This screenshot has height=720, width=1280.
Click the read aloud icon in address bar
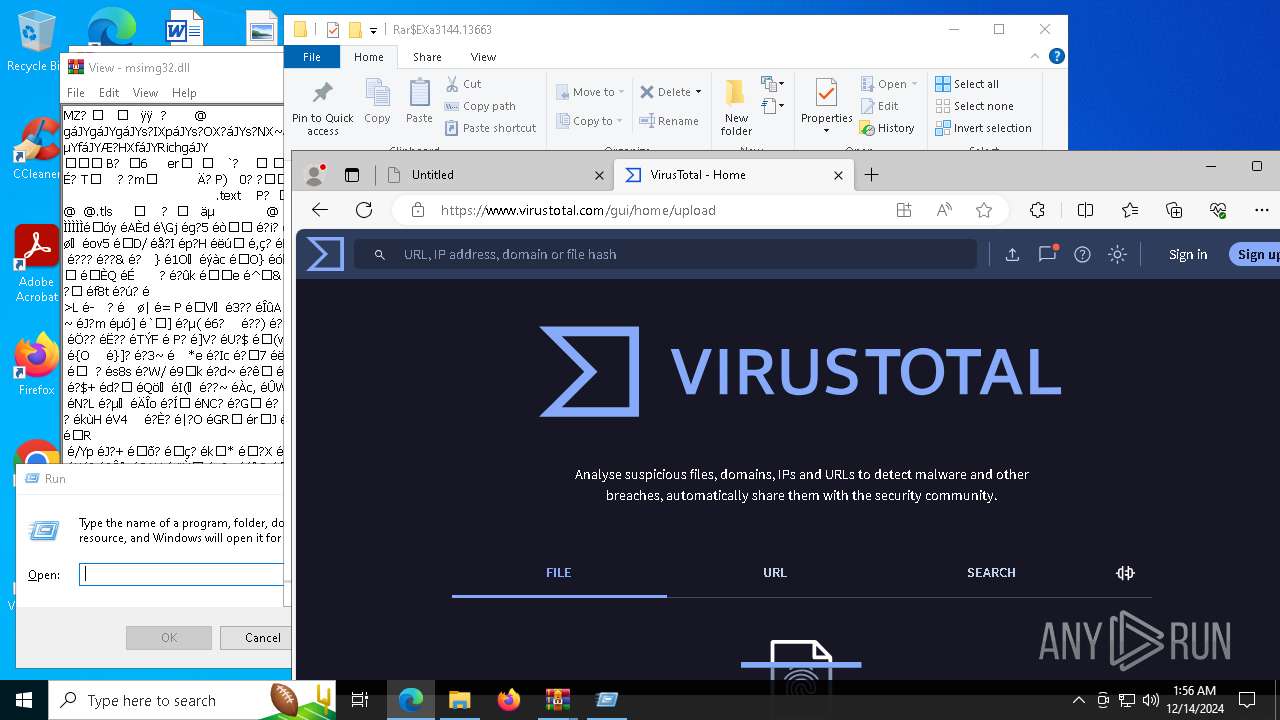point(944,210)
